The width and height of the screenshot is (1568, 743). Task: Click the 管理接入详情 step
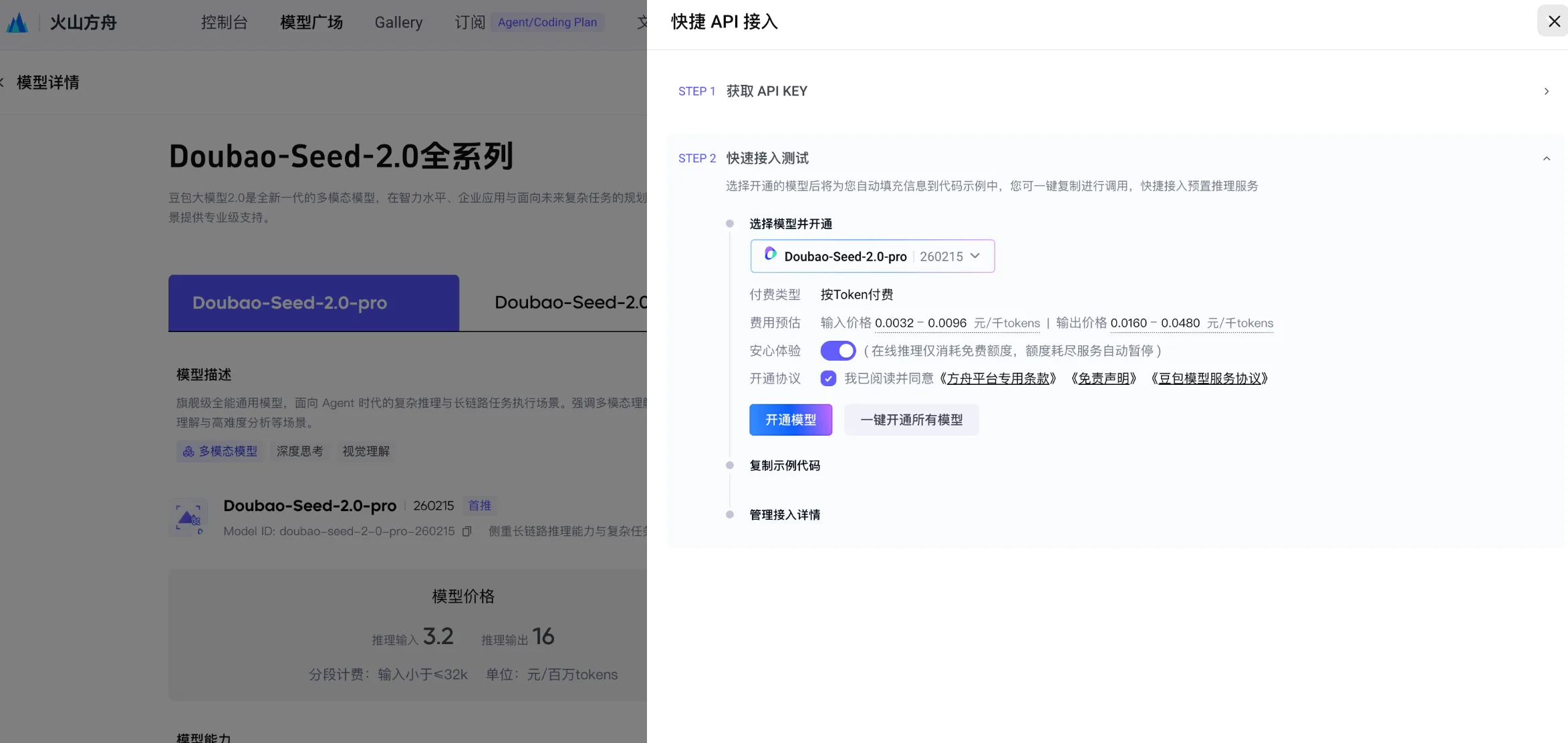click(x=785, y=515)
